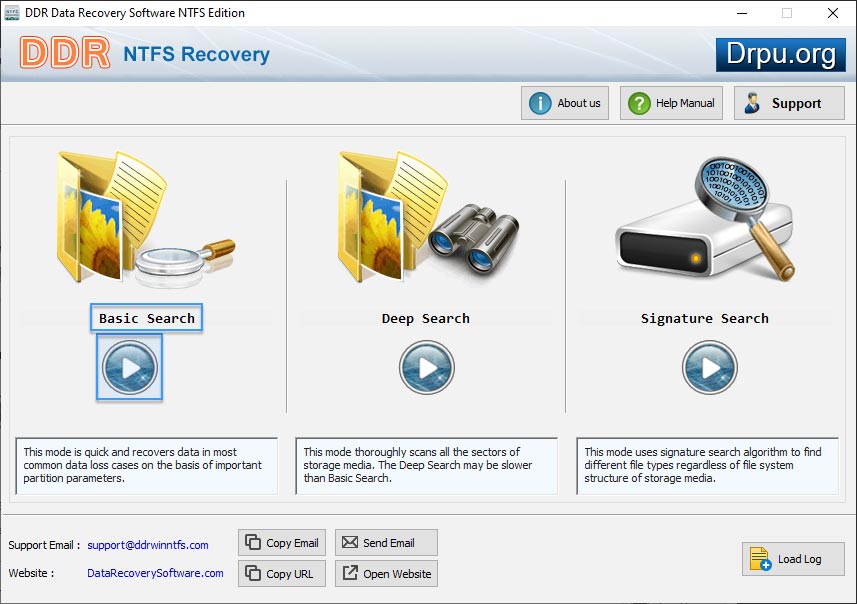
Task: Minimize the DDR Data Recovery window
Action: pyautogui.click(x=742, y=13)
